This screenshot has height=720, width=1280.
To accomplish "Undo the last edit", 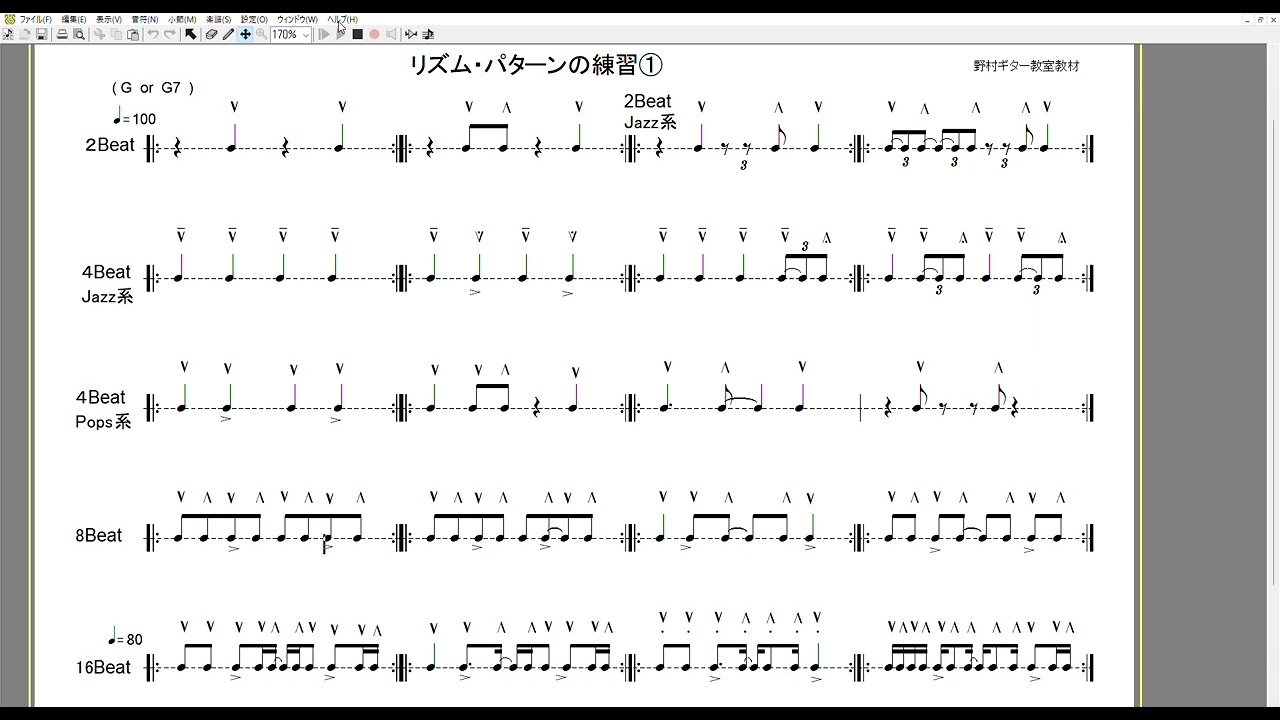I will pos(153,34).
